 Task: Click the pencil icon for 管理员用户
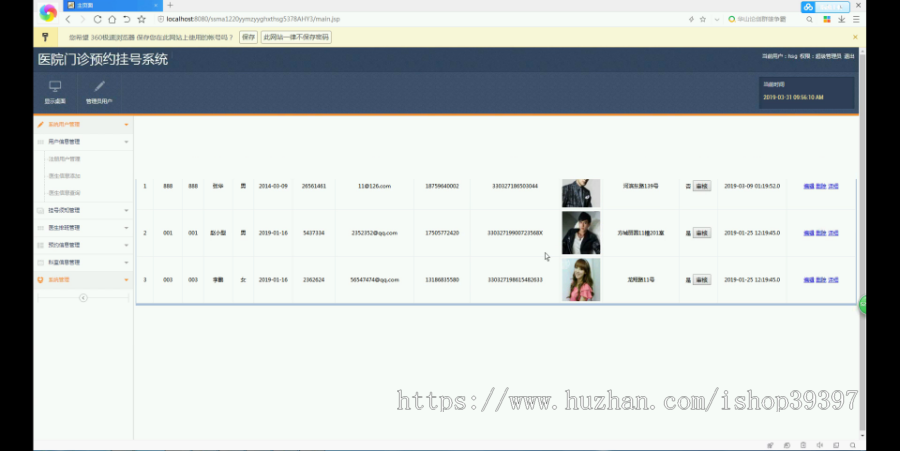[x=99, y=86]
